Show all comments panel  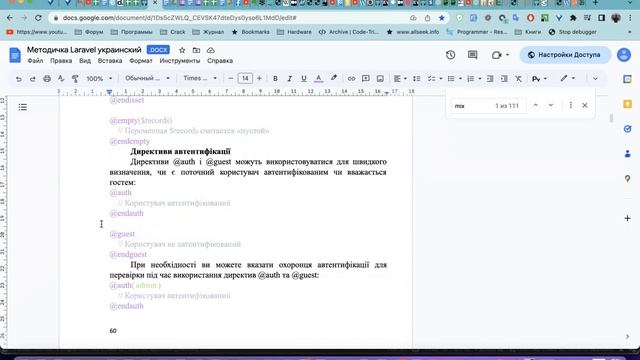click(x=473, y=55)
